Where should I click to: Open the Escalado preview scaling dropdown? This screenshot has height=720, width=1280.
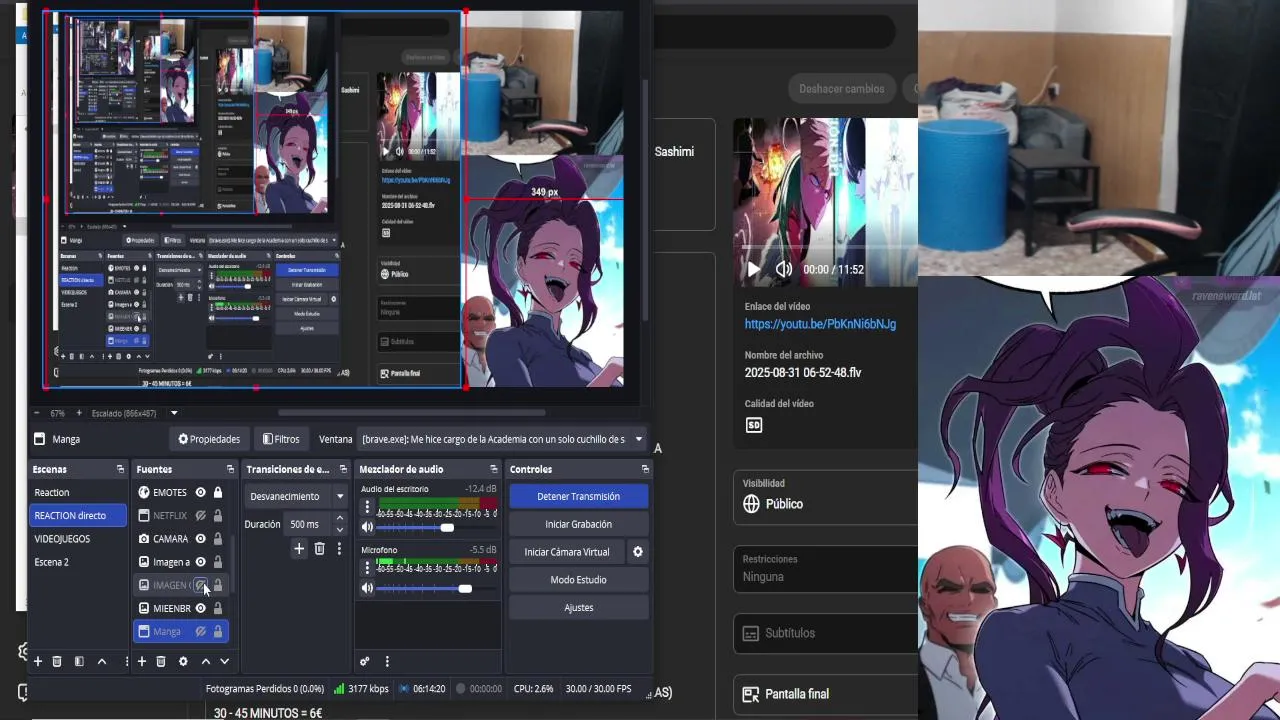click(174, 413)
